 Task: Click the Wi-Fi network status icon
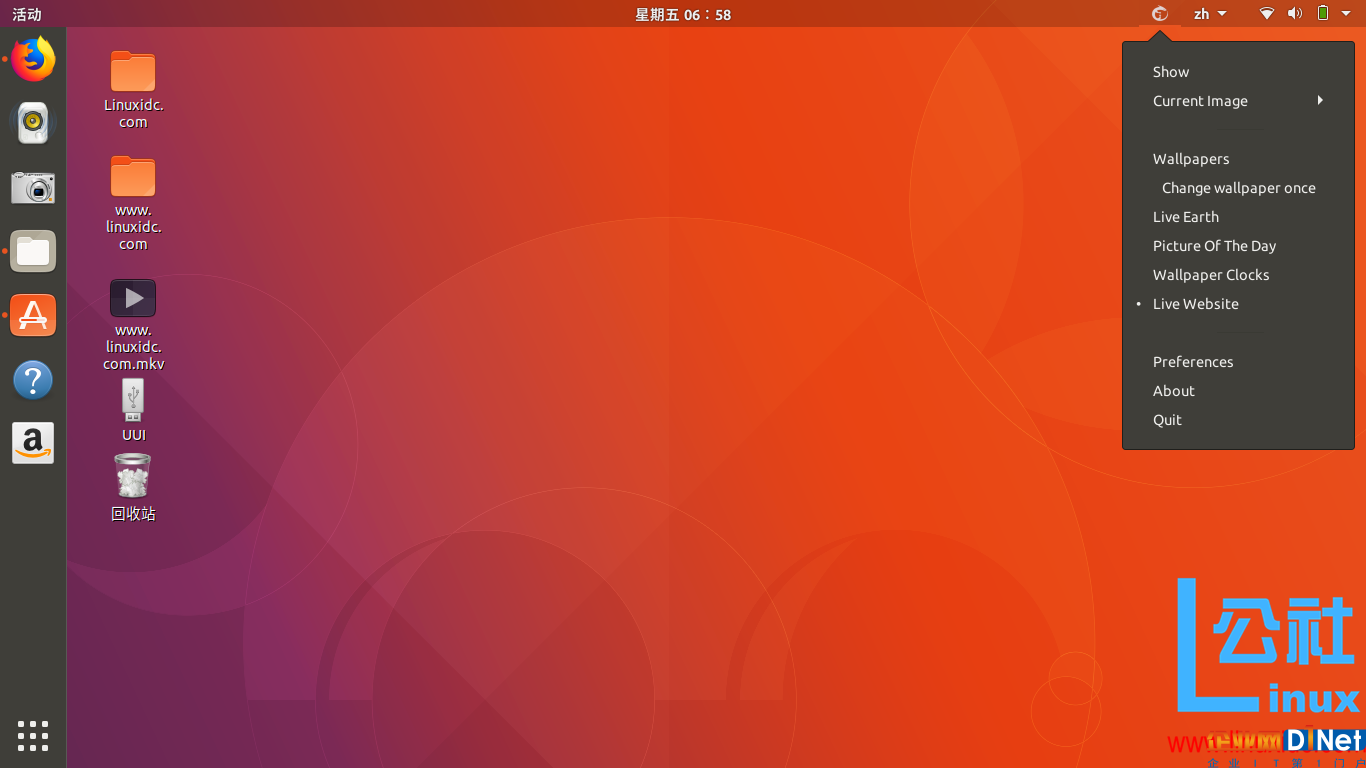(1267, 14)
